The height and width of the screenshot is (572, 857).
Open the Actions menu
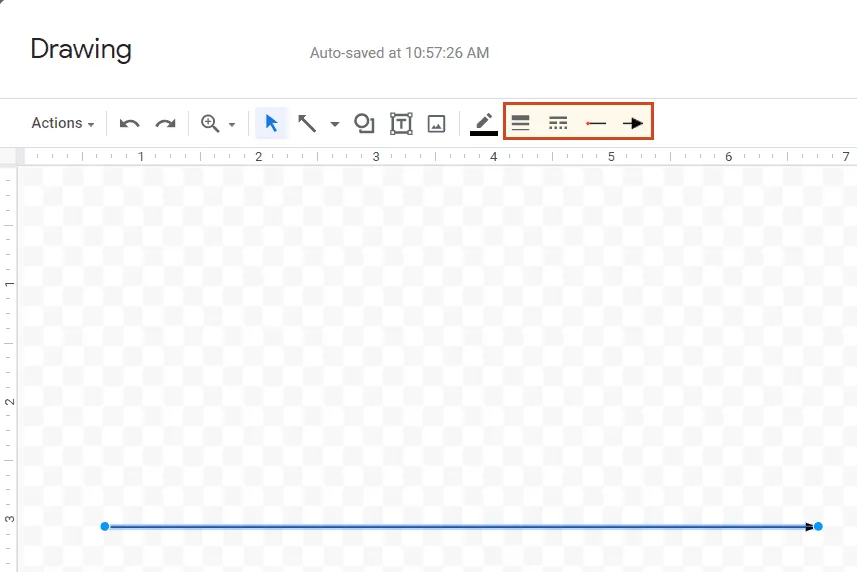pyautogui.click(x=62, y=123)
